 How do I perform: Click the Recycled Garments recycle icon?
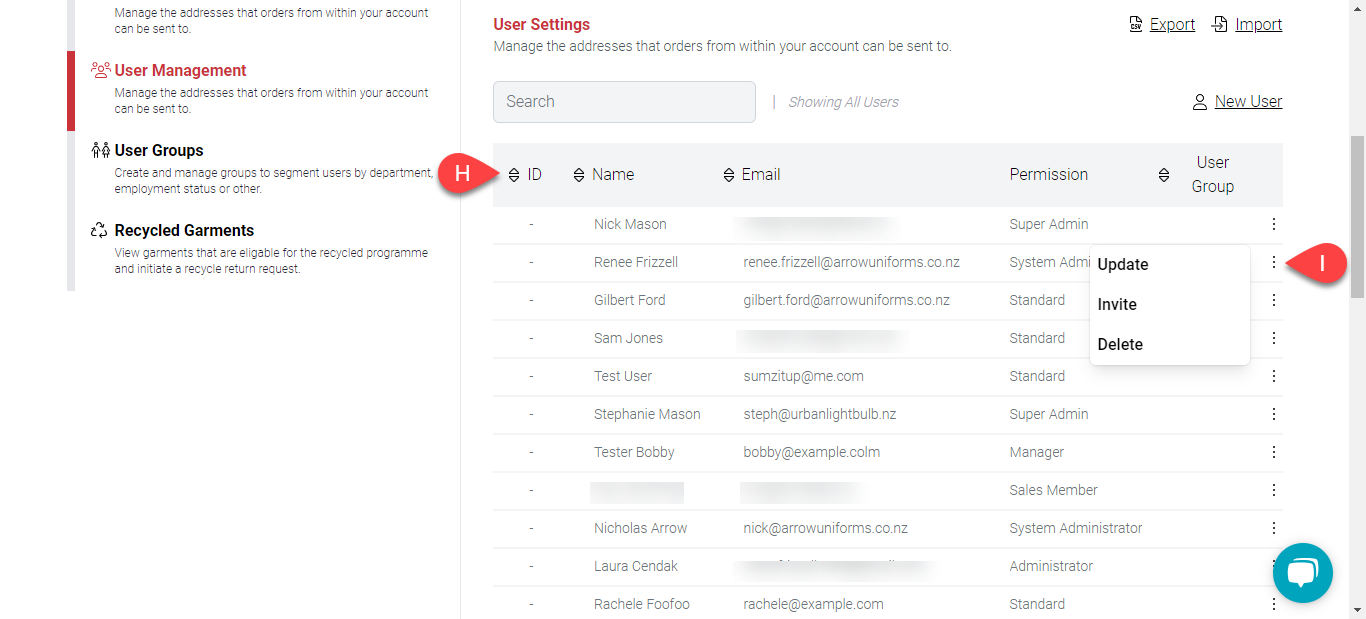(x=99, y=230)
